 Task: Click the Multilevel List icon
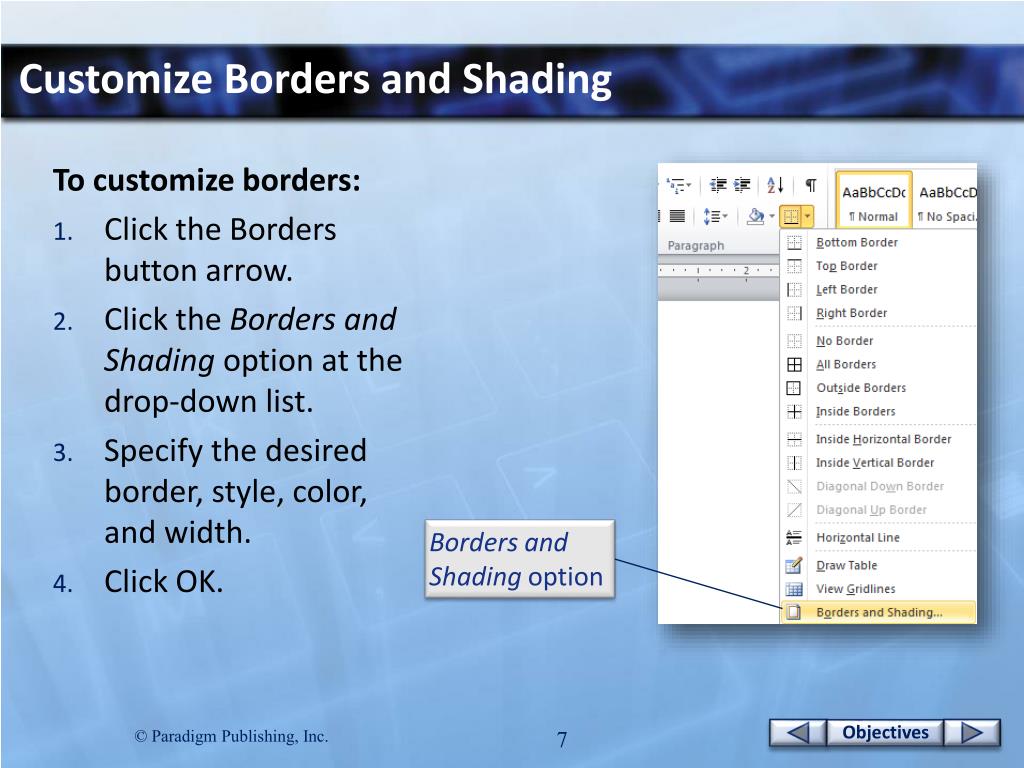point(675,185)
